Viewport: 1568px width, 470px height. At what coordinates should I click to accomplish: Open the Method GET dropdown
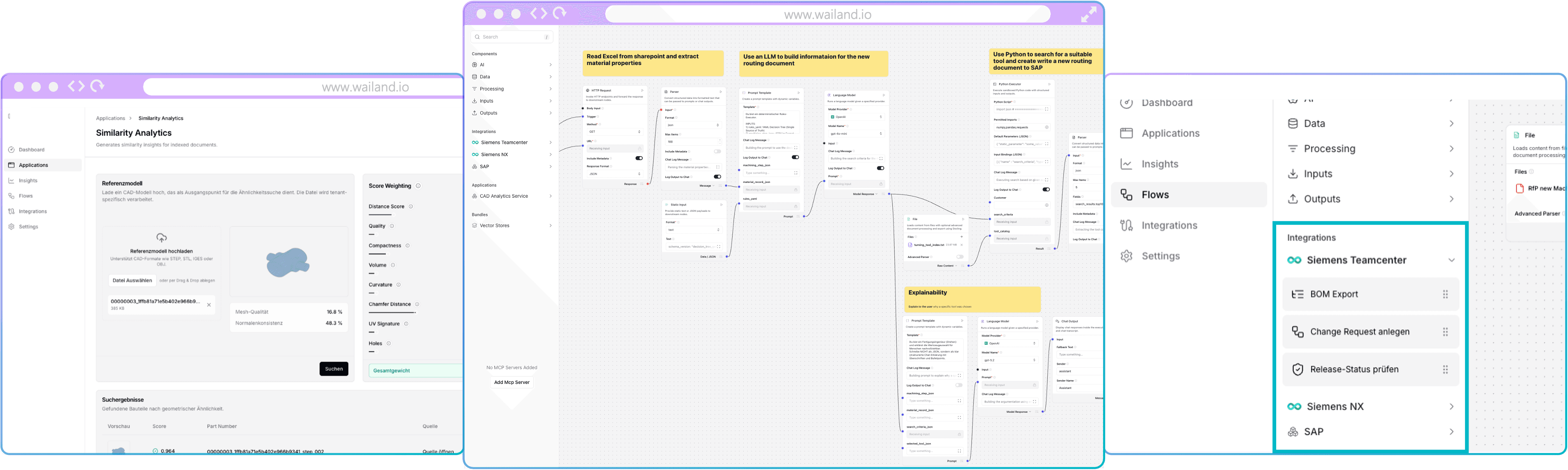(x=615, y=132)
